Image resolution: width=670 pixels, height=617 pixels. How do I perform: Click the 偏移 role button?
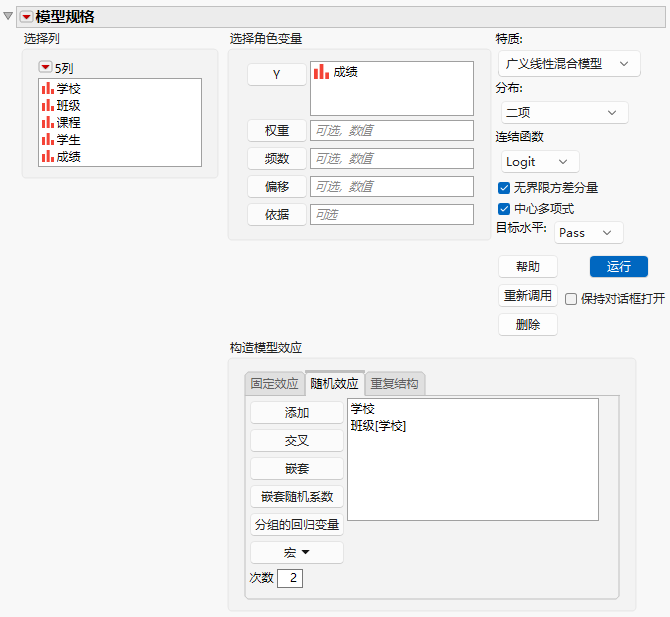276,186
